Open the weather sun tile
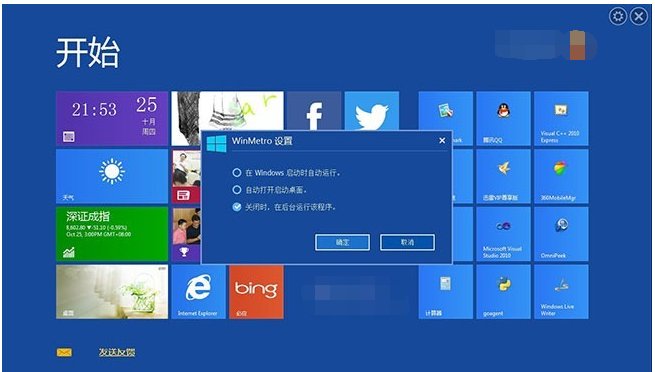655x372 pixels. [x=112, y=176]
